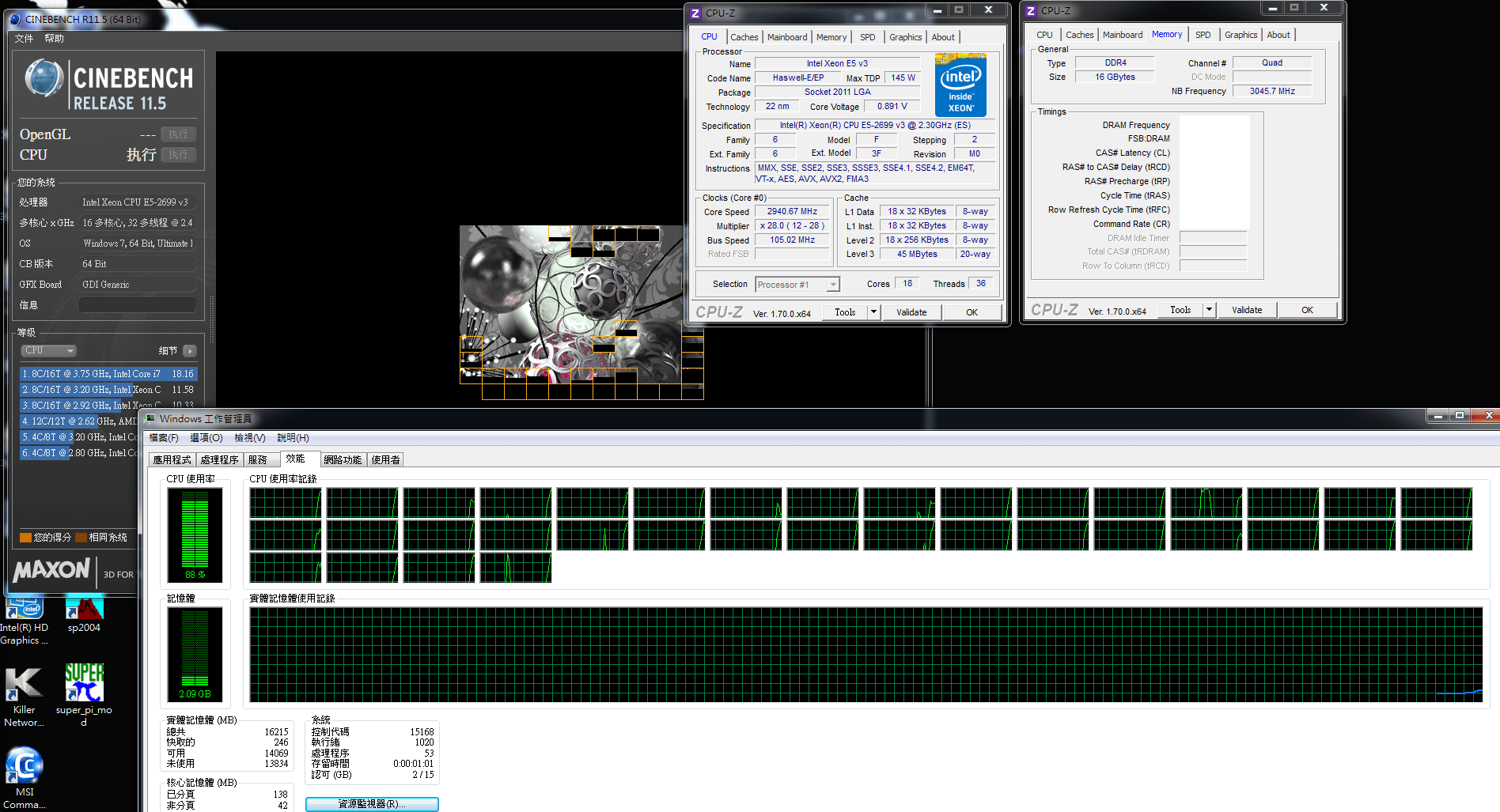Expand the 細节 details arrow in Cinebench
The height and width of the screenshot is (812, 1500).
point(189,351)
